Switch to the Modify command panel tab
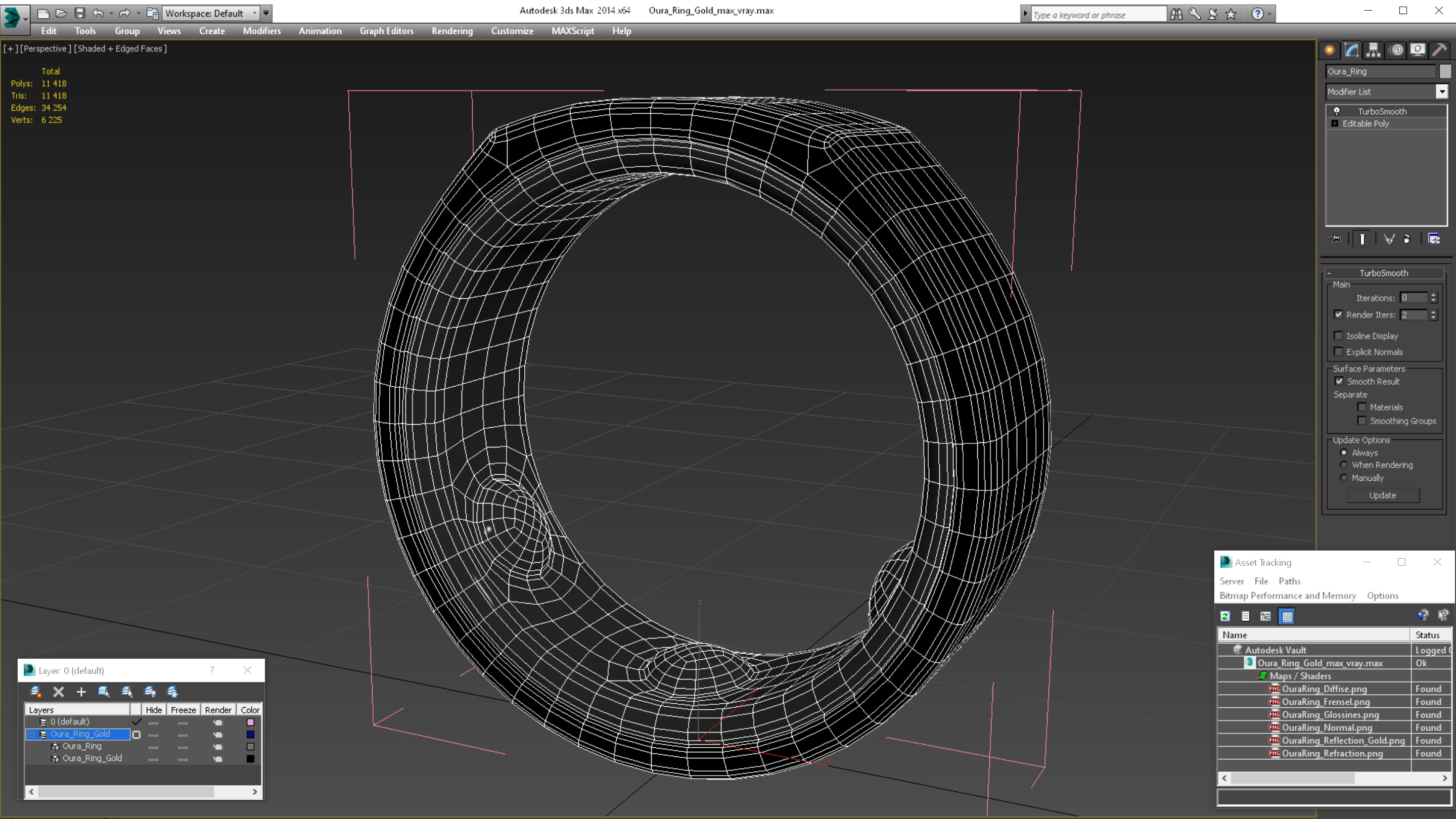The height and width of the screenshot is (819, 1456). coord(1351,51)
